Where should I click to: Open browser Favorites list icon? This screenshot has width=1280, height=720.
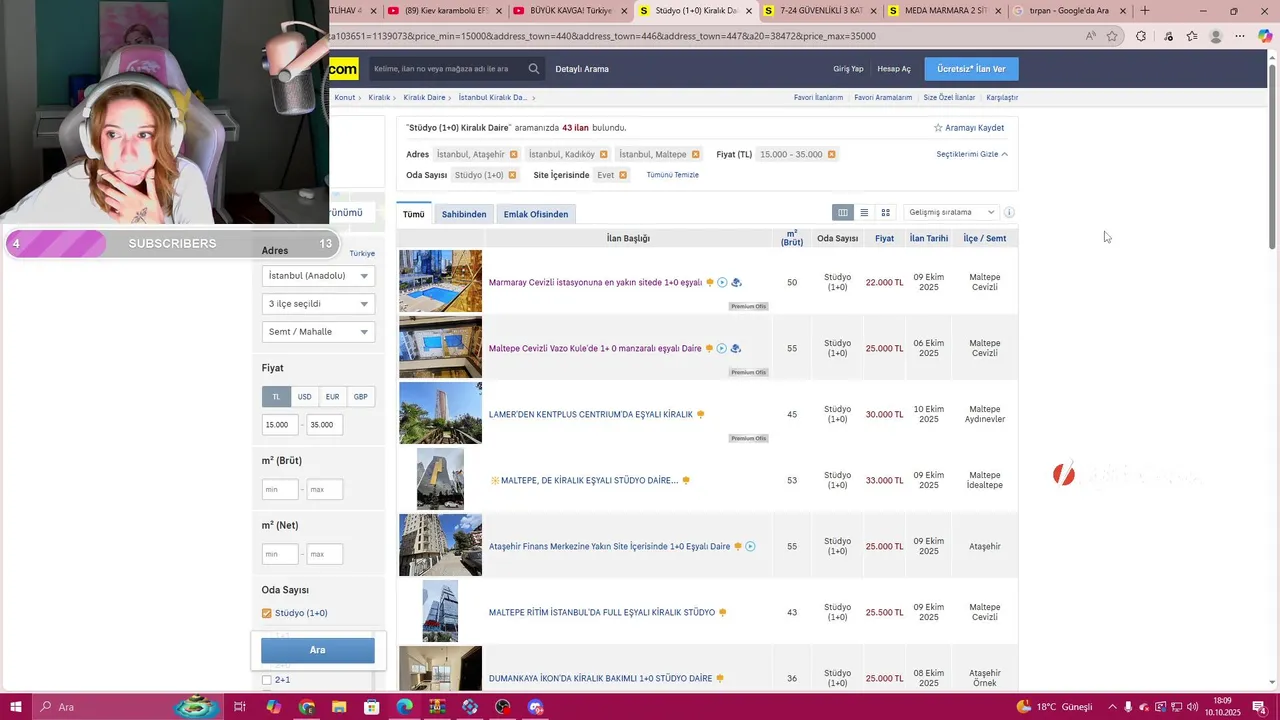[x=1192, y=36]
